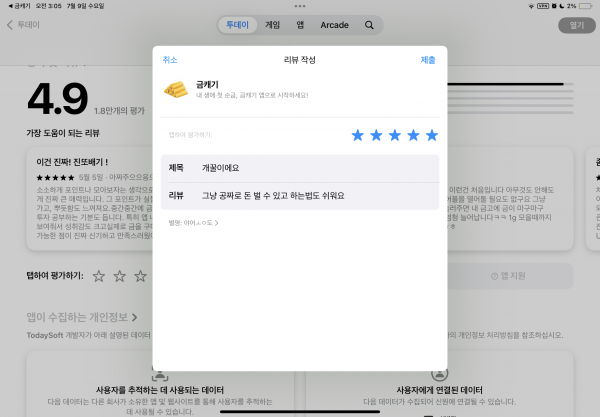Tap second empty star in background page
The height and width of the screenshot is (417, 600).
pyautogui.click(x=120, y=276)
